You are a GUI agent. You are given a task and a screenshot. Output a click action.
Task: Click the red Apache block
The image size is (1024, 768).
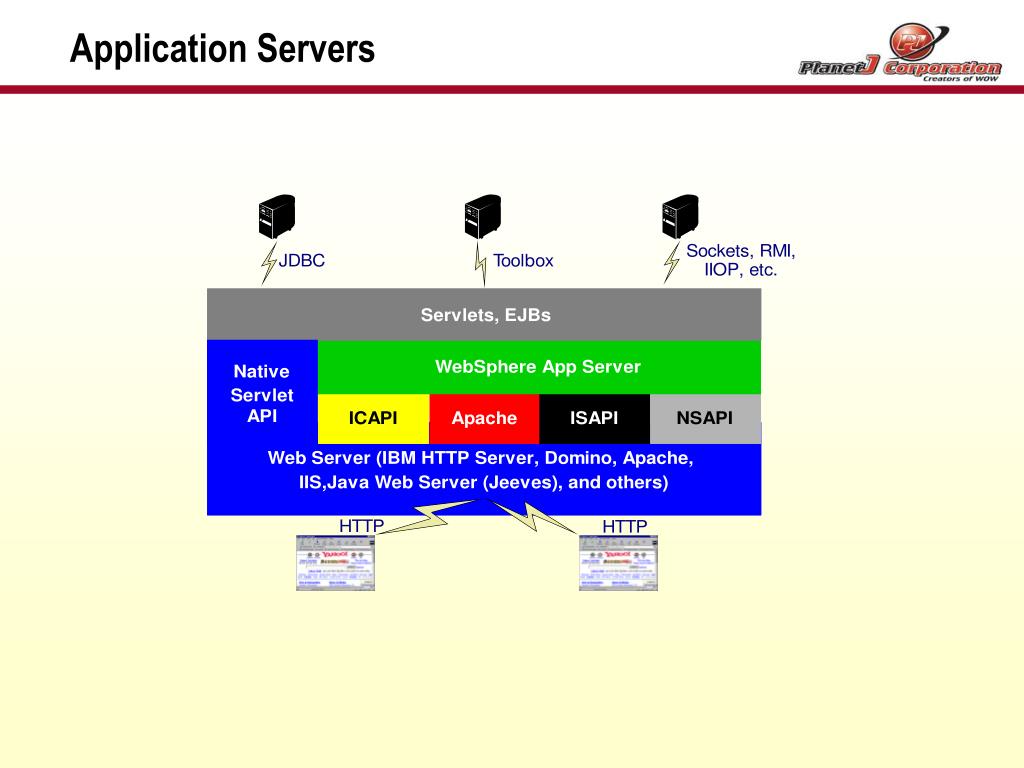pos(484,419)
